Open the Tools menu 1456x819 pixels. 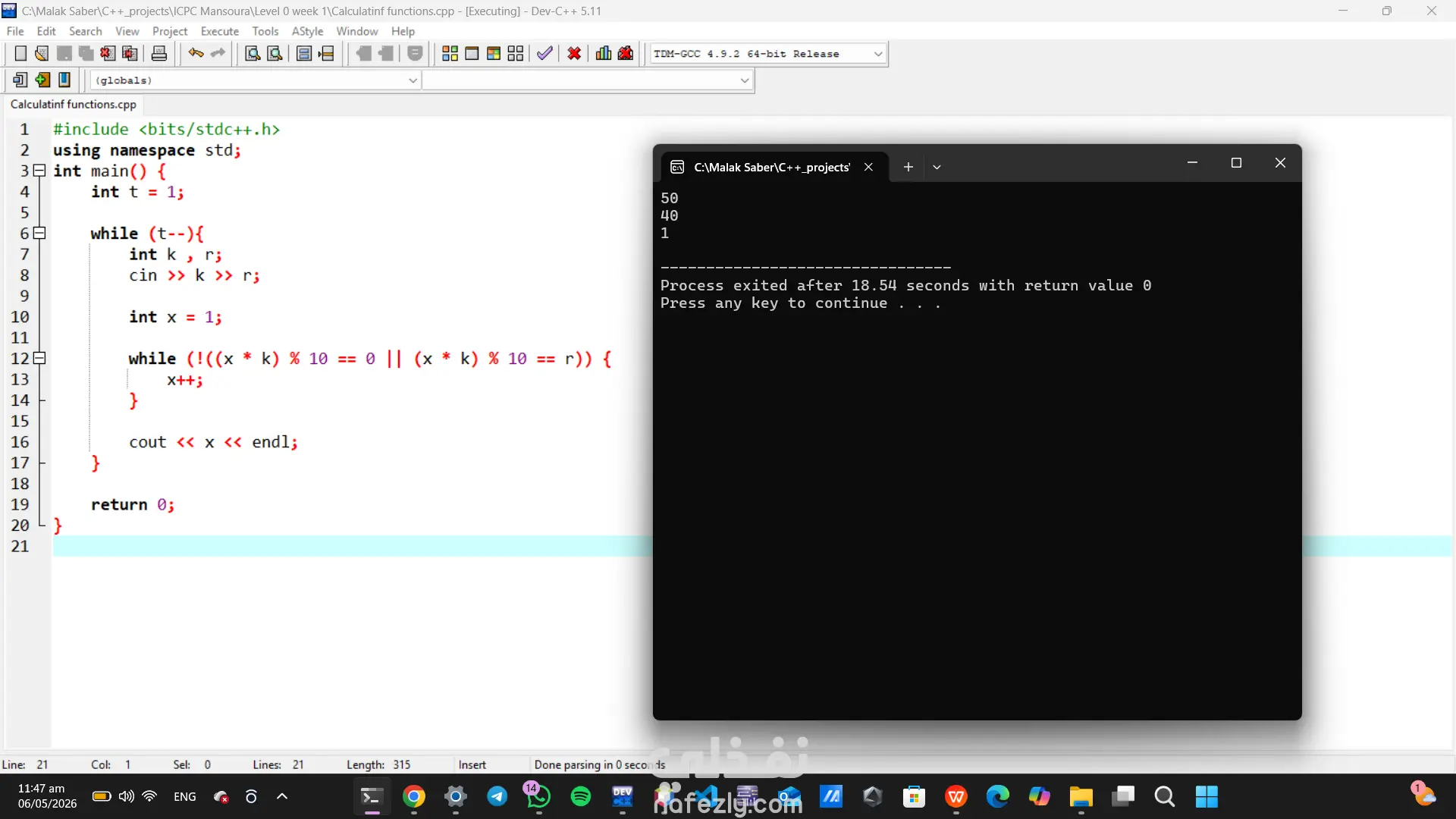click(265, 31)
